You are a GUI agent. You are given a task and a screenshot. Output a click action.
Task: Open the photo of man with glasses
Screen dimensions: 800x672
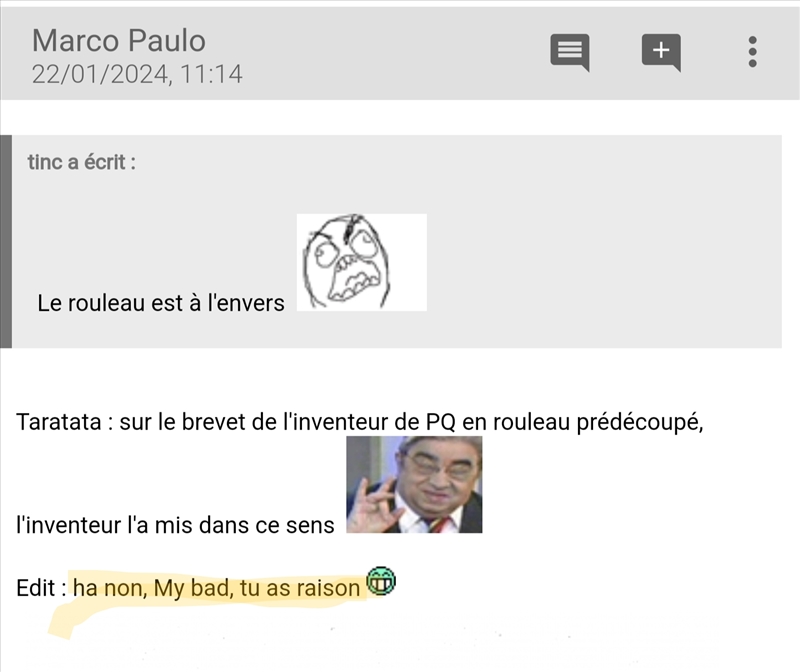point(414,484)
